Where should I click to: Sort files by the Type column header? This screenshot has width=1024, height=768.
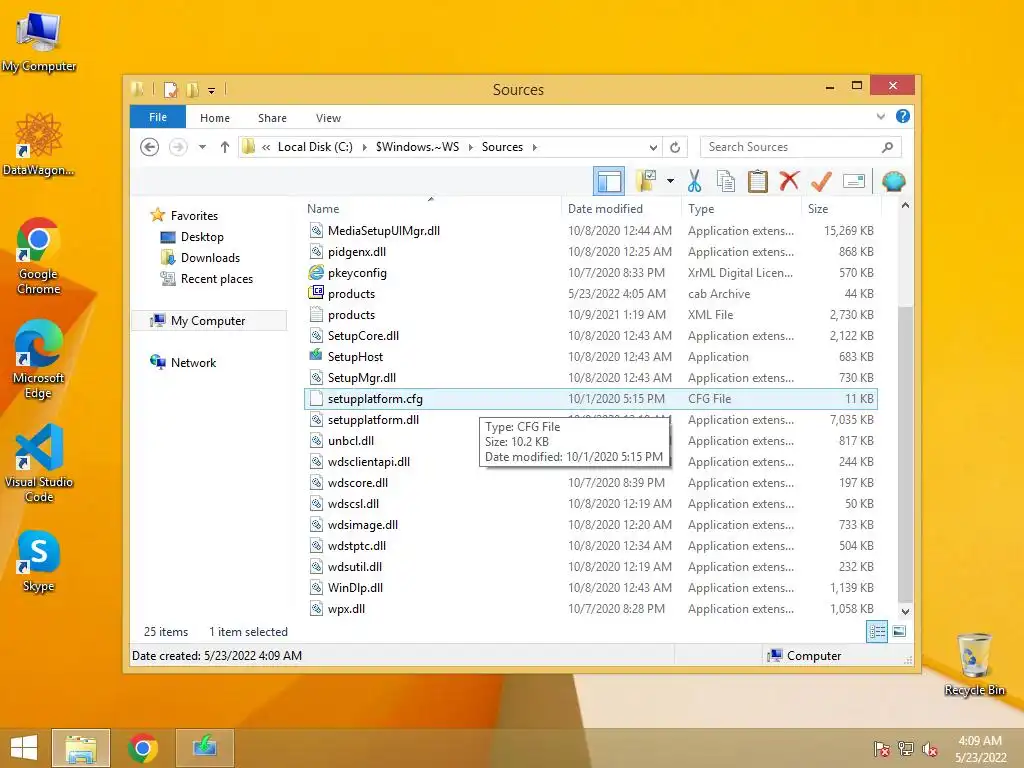point(741,208)
